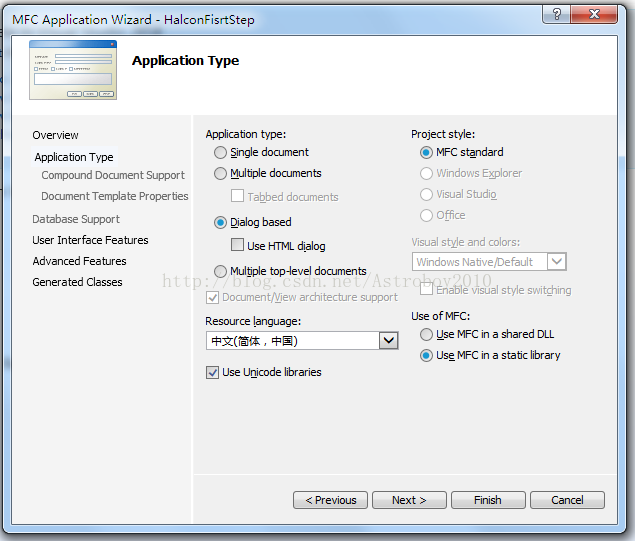Select Multiple documents application type
635x541 pixels.
click(220, 173)
